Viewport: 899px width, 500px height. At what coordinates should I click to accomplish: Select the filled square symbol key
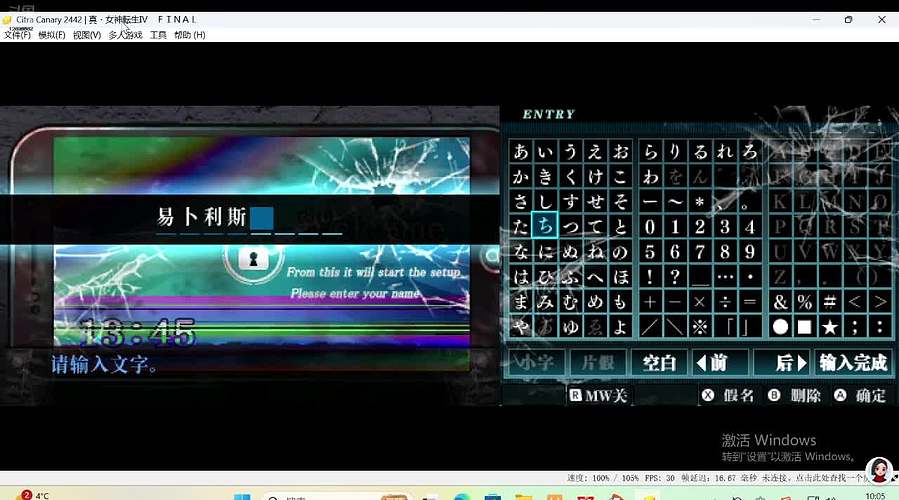(805, 327)
